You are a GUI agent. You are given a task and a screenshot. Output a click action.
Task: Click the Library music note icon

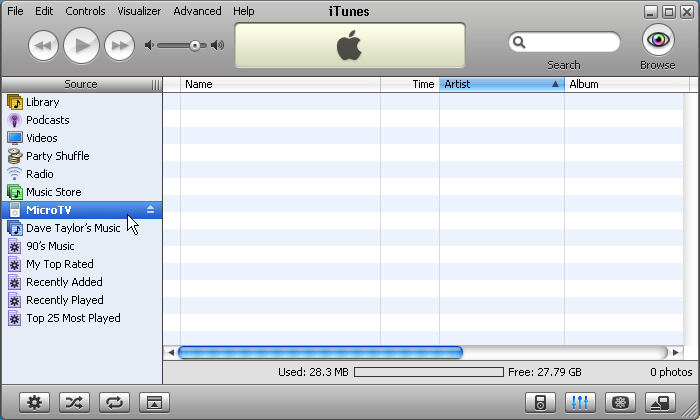pyautogui.click(x=15, y=102)
